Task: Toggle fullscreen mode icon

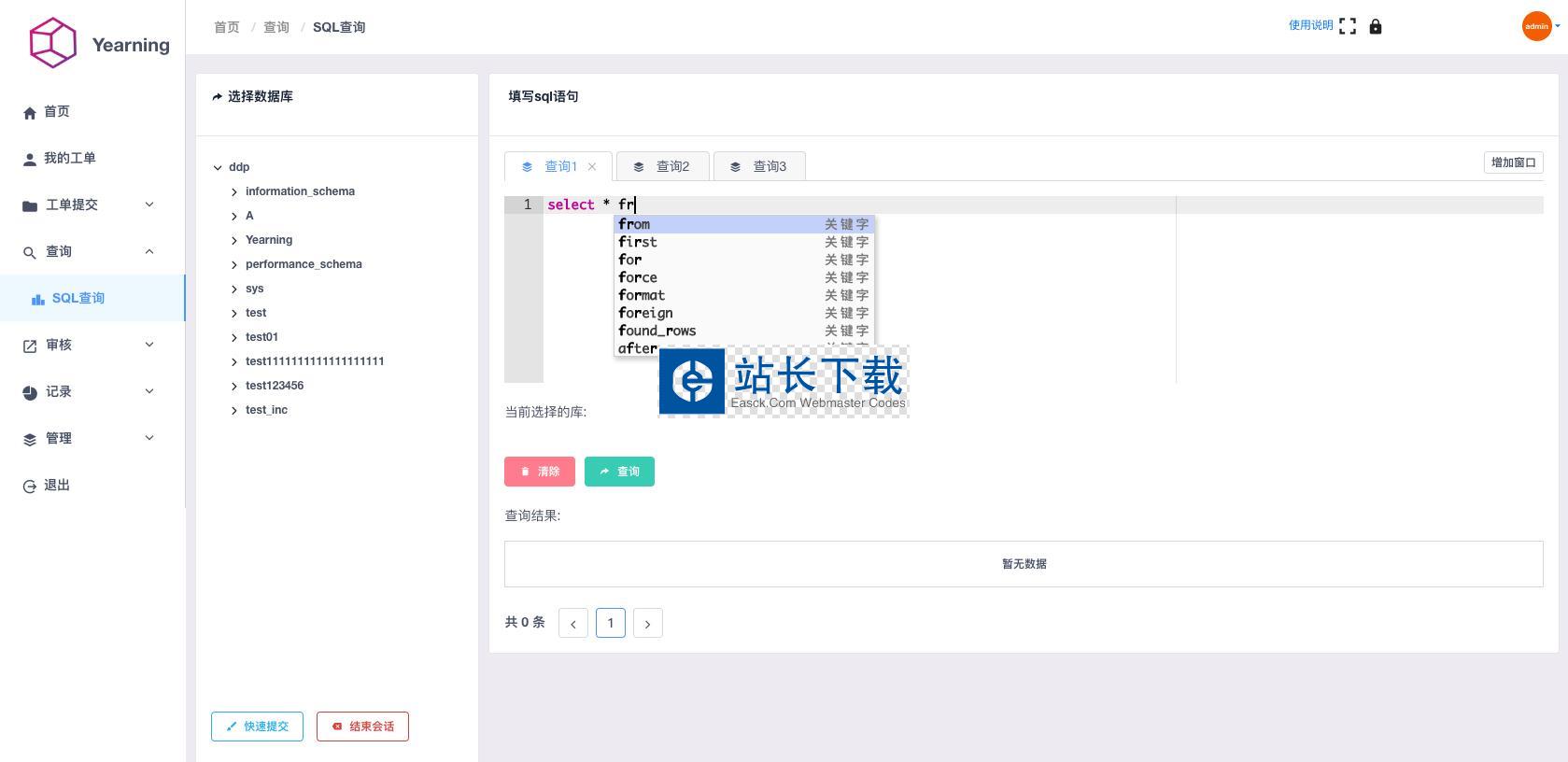Action: (x=1348, y=26)
